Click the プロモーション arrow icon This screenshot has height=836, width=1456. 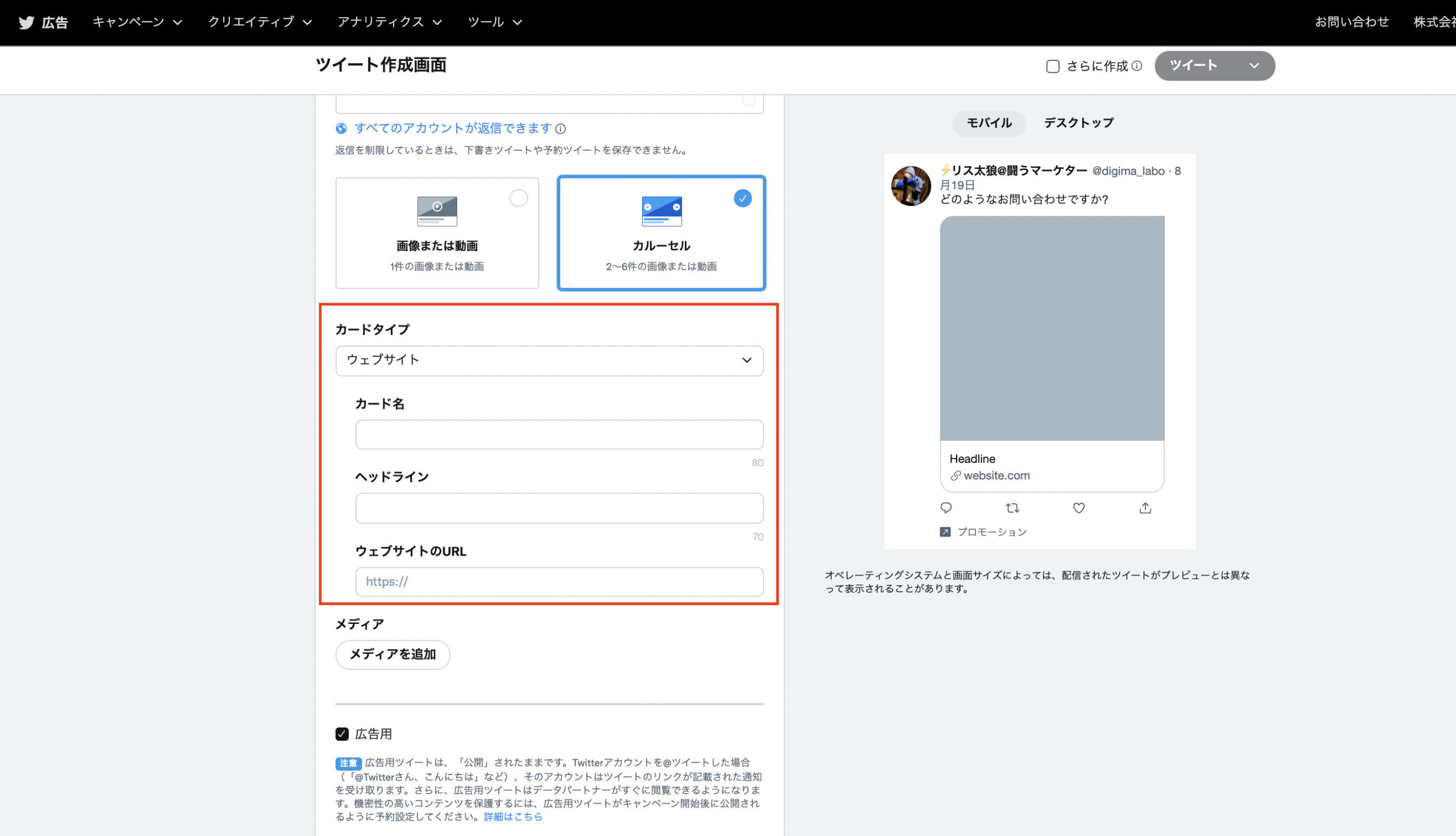pos(945,532)
